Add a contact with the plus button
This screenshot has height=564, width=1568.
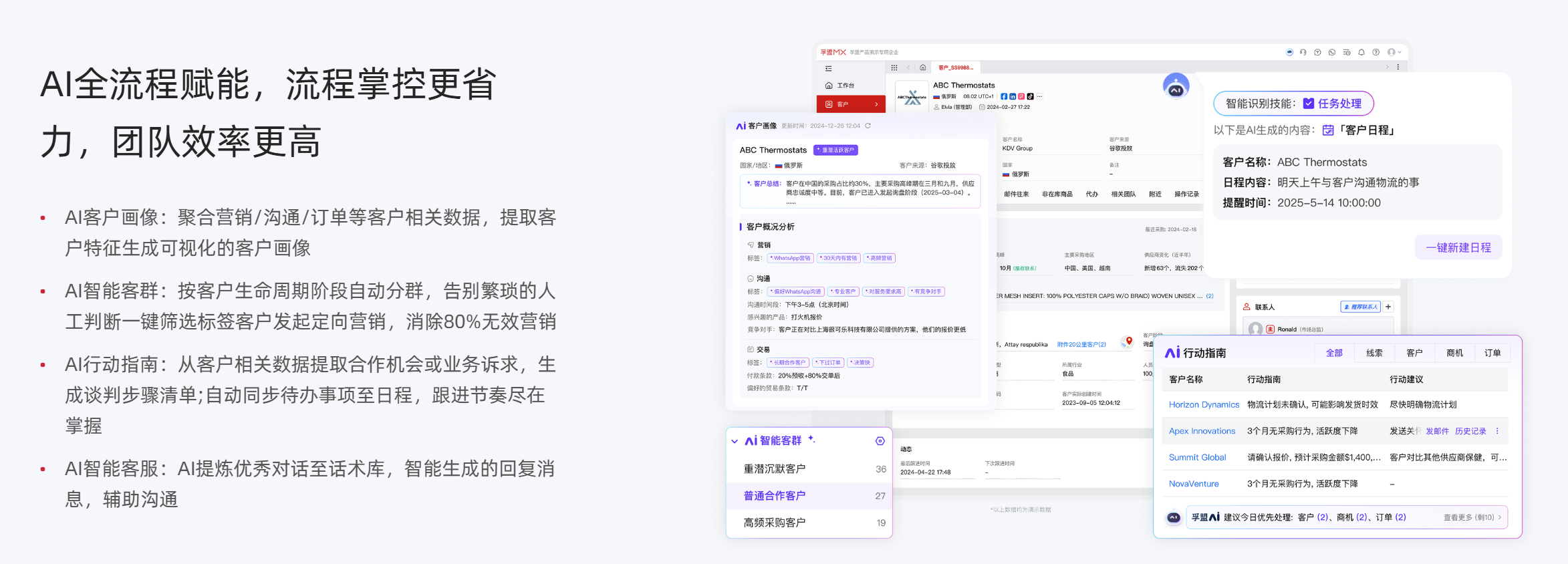coord(1388,307)
